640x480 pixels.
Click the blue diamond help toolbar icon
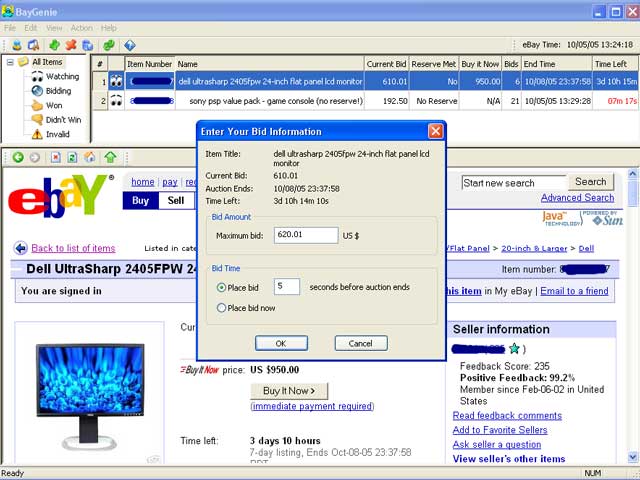(x=130, y=45)
